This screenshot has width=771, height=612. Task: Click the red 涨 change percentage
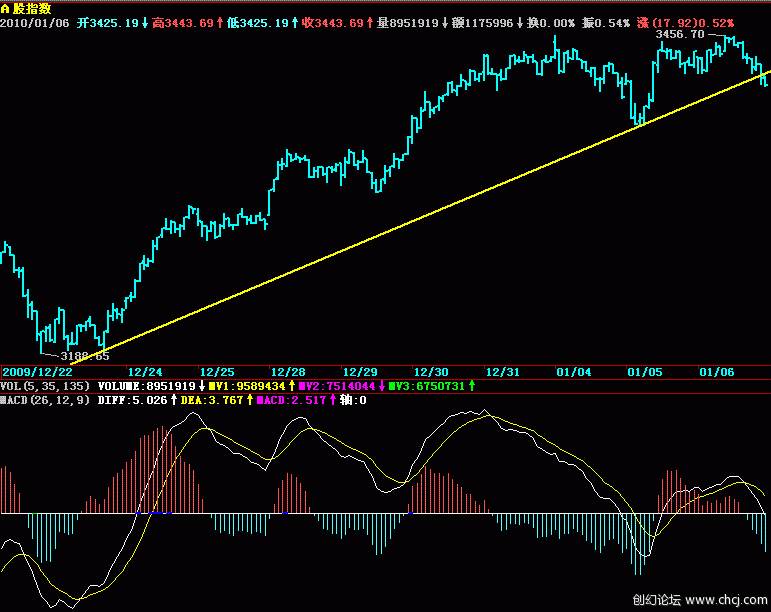[689, 22]
